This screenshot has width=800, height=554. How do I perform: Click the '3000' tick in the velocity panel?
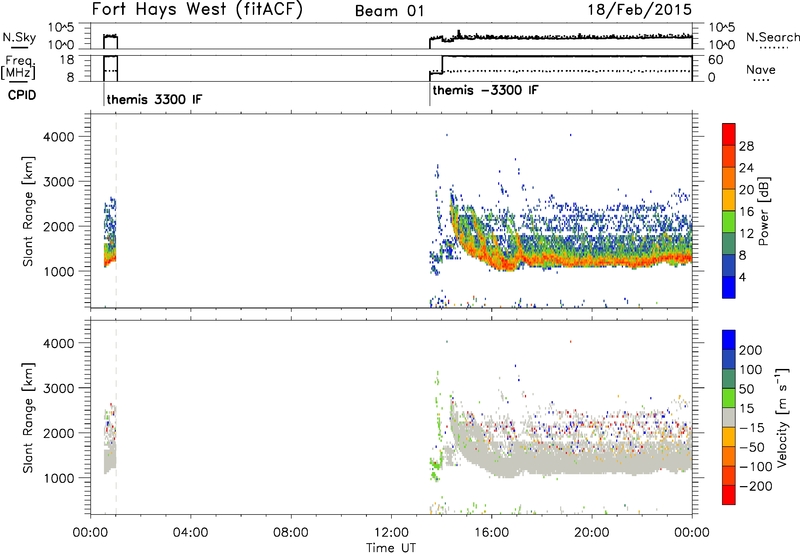pos(59,388)
